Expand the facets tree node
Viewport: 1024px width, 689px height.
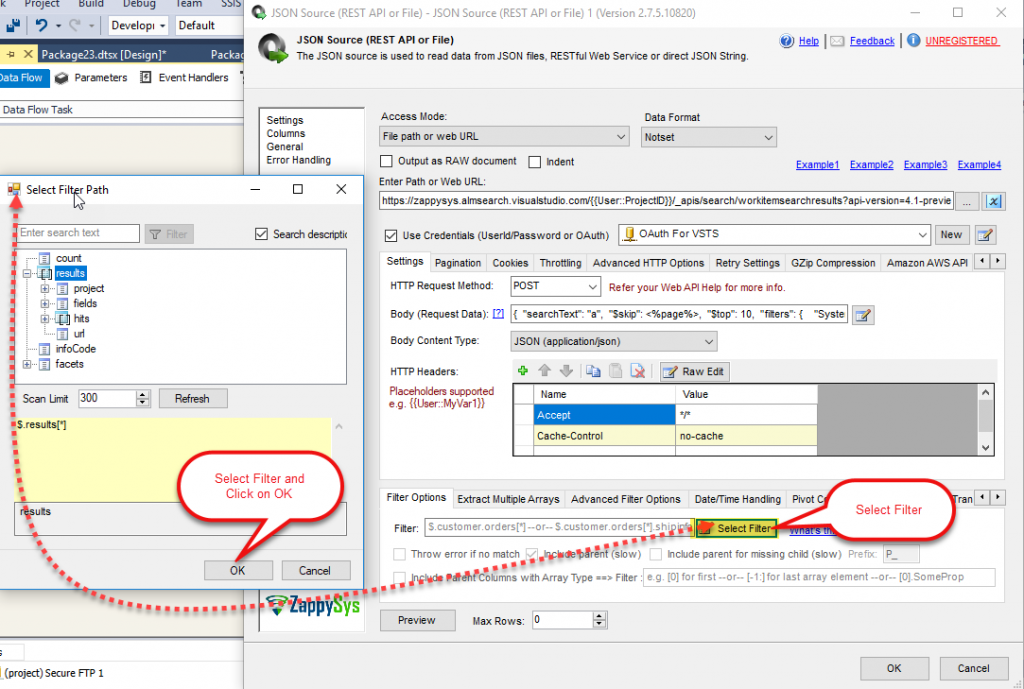(x=28, y=364)
